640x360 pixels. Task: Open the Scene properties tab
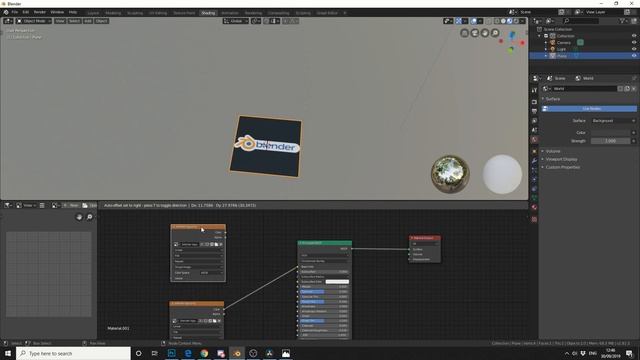[x=534, y=130]
